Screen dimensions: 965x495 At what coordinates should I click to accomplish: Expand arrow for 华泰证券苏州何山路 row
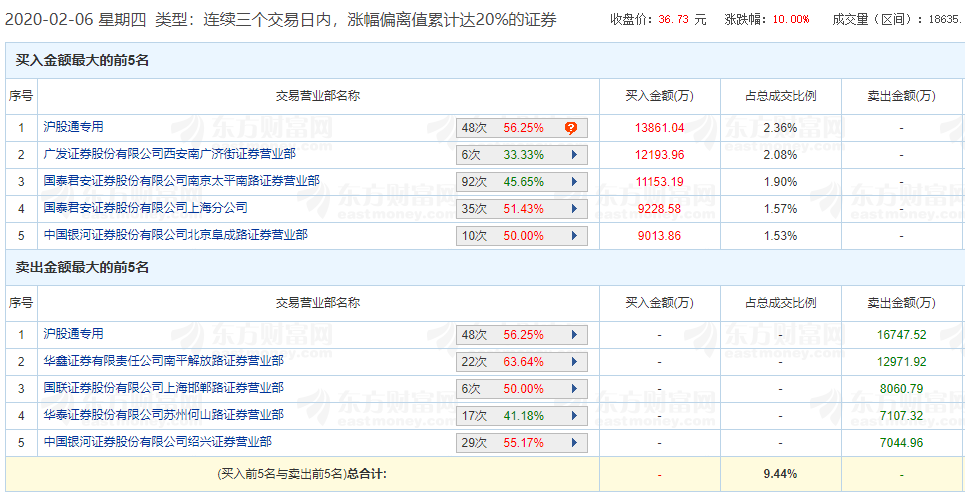point(574,416)
